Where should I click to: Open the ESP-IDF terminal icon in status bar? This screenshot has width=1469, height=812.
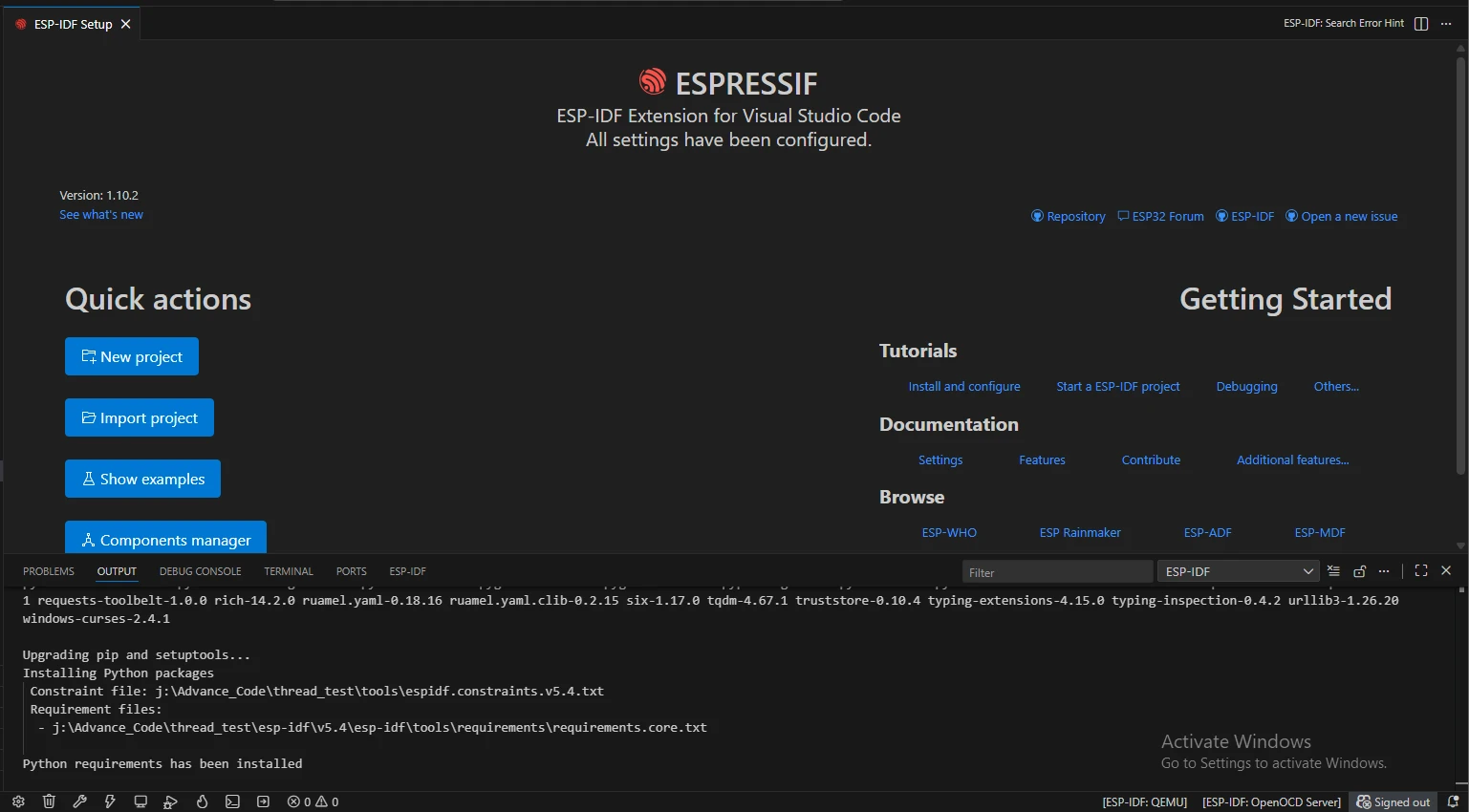tap(232, 801)
